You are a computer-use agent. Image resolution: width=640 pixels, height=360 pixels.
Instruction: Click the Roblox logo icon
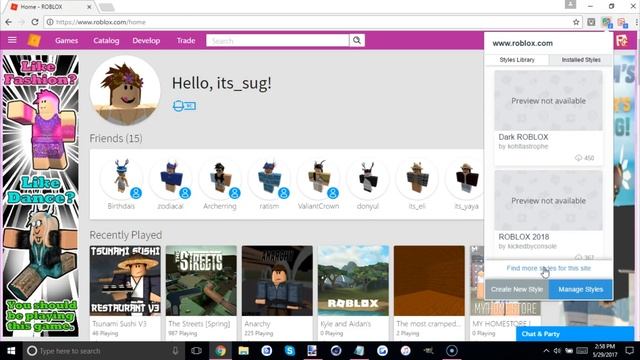(x=34, y=40)
